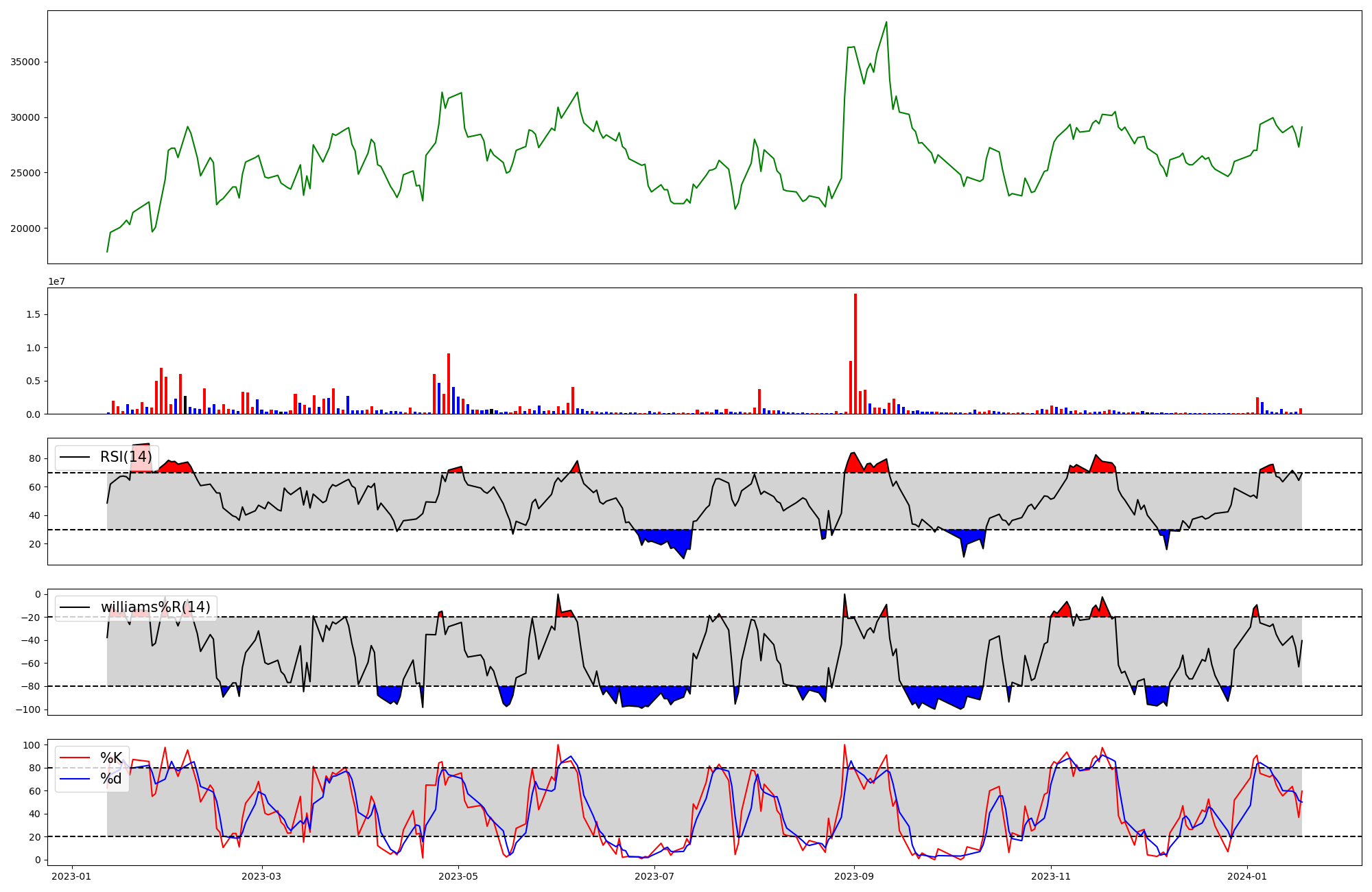Click the 2023-05 x-axis date label
The width and height of the screenshot is (1372, 892).
click(458, 876)
